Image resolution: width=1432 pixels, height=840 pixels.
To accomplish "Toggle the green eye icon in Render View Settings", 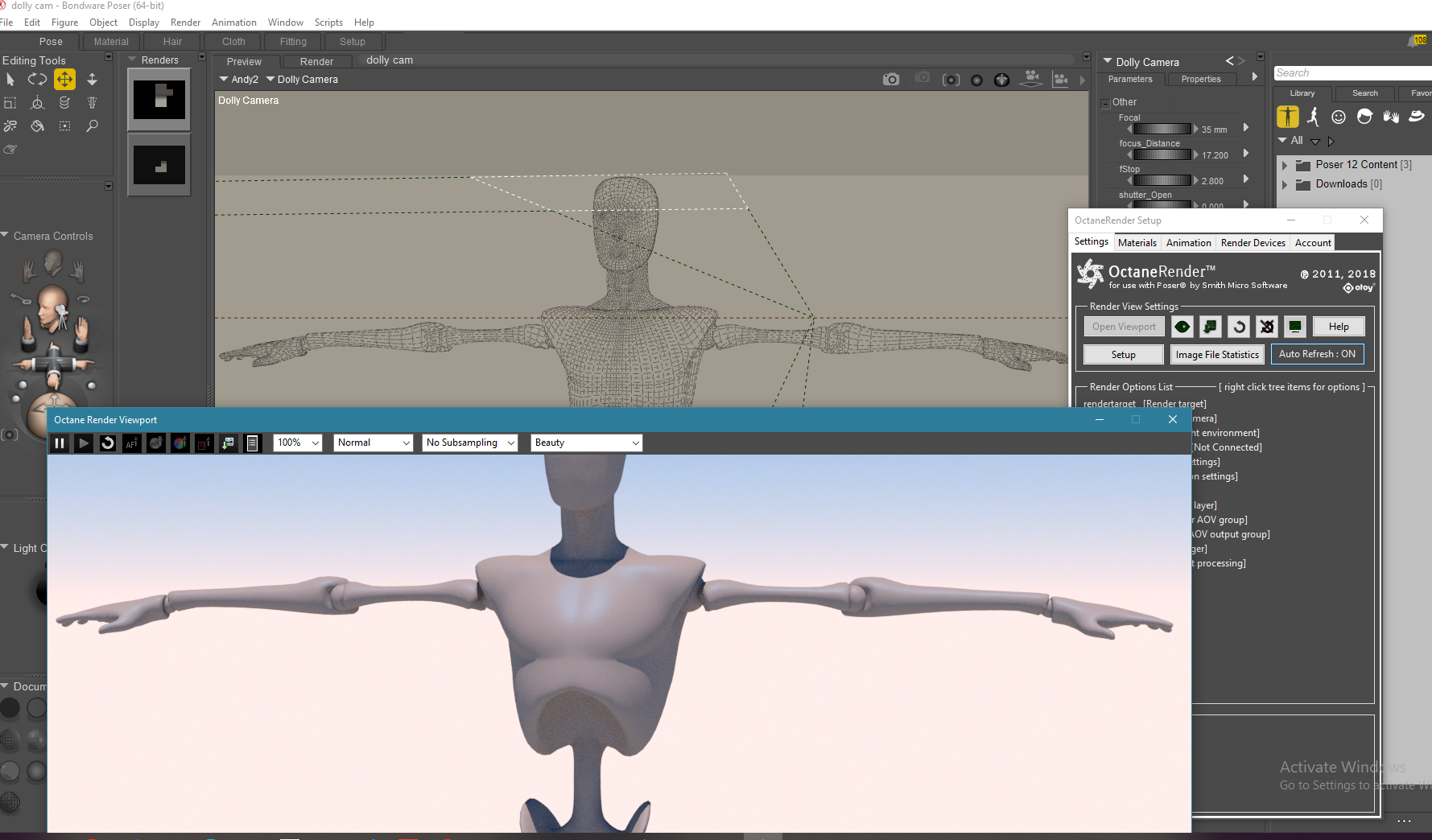I will (x=1182, y=327).
